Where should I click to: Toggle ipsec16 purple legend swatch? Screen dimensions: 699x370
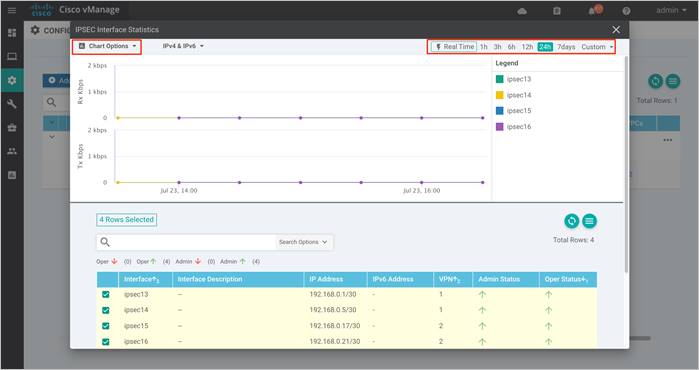click(500, 127)
